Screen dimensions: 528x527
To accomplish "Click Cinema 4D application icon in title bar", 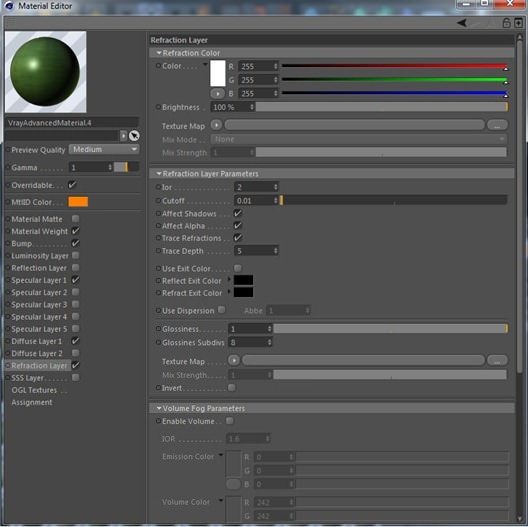I will click(9, 6).
